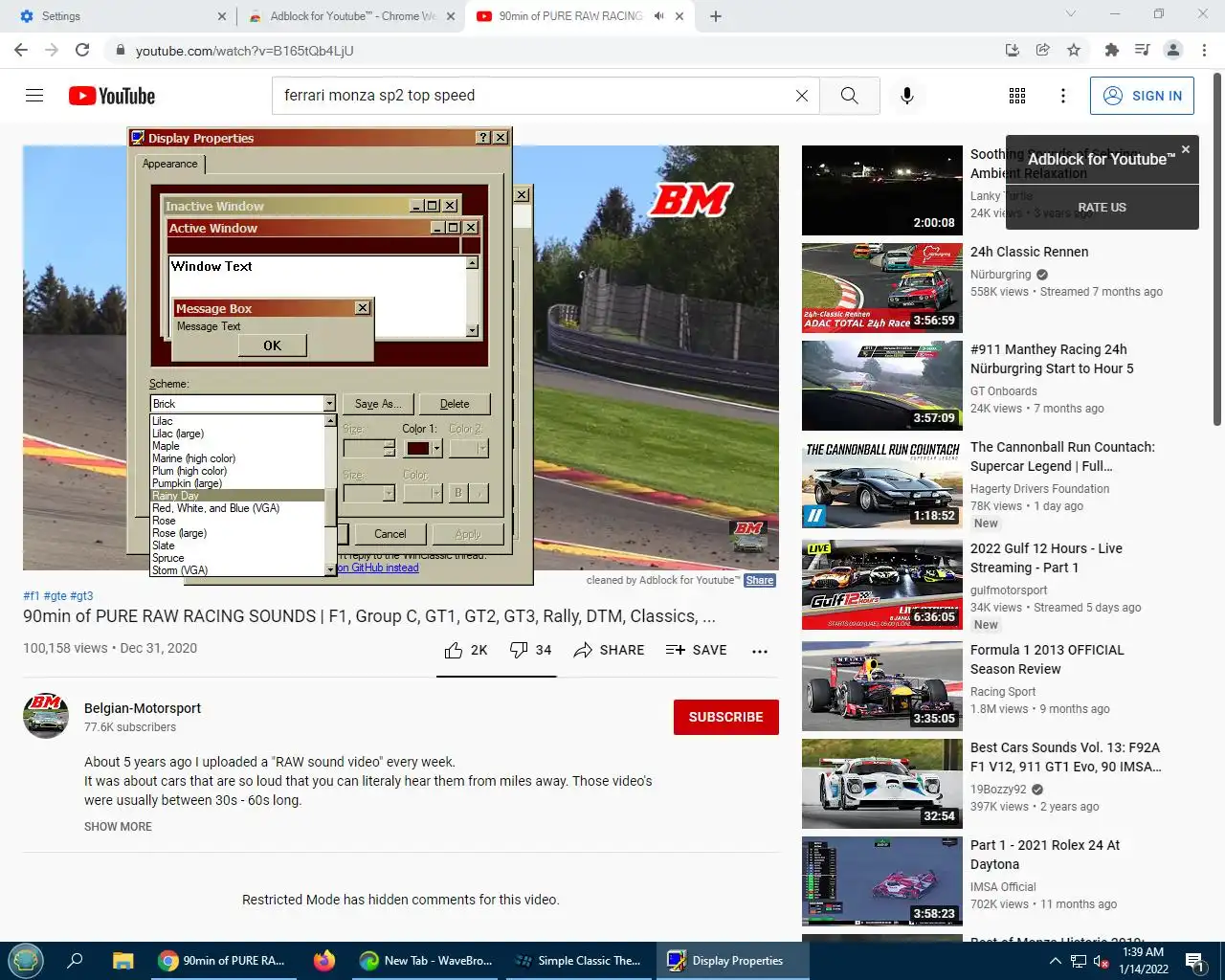Open Chrome profile avatar
This screenshot has height=980, width=1225.
coord(1173,50)
